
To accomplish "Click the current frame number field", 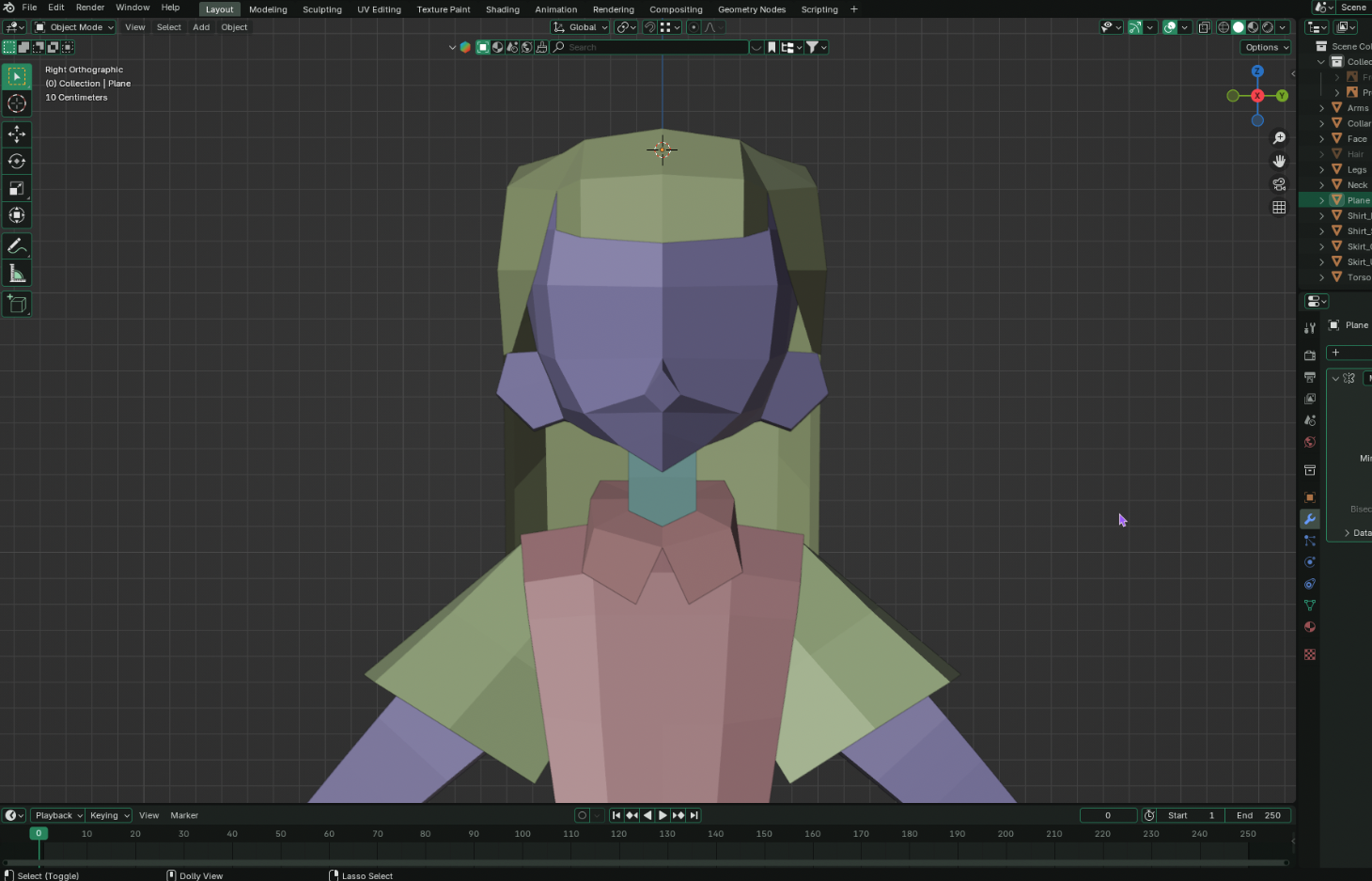I will coord(1108,815).
